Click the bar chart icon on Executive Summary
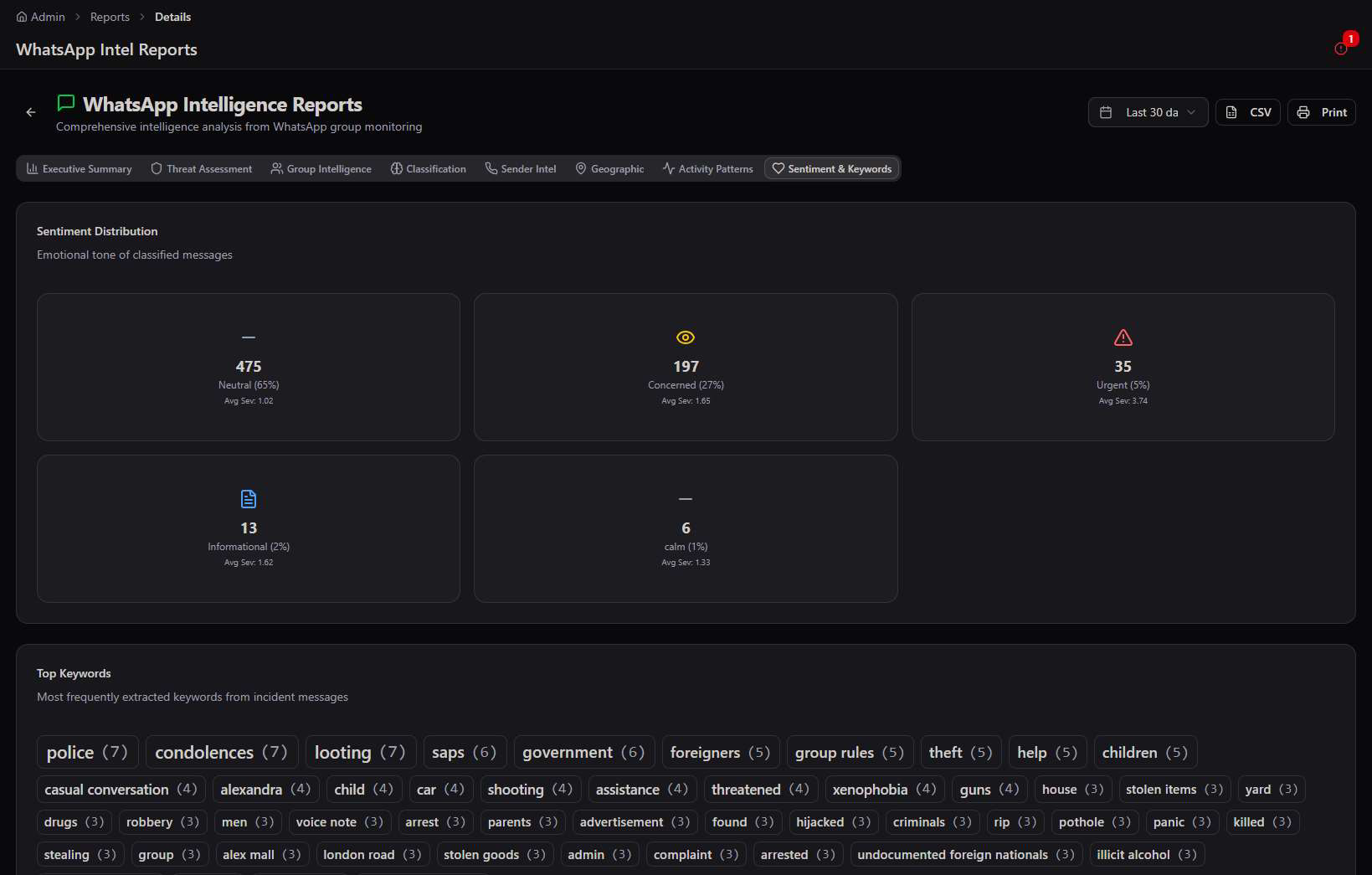Image resolution: width=1372 pixels, height=875 pixels. pyautogui.click(x=33, y=168)
